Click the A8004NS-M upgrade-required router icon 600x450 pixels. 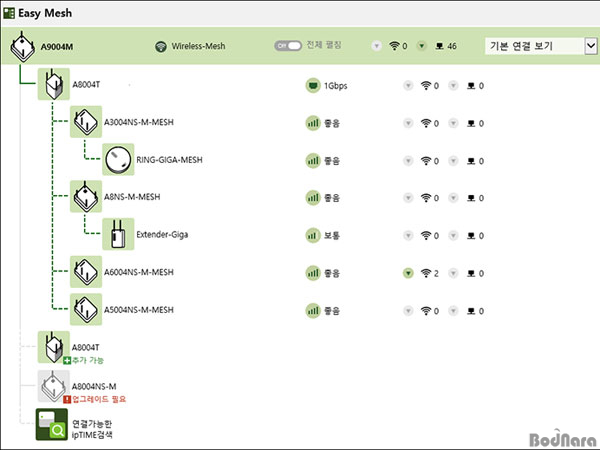point(52,385)
